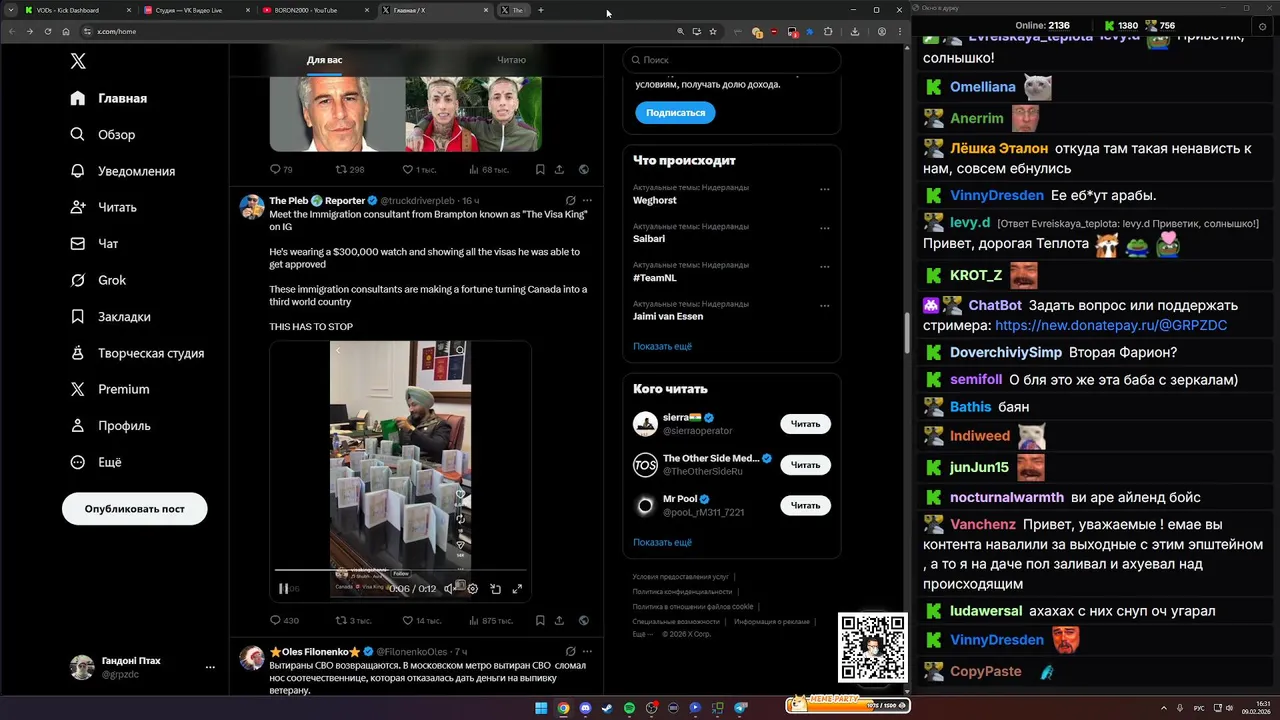Repost The Pleb Reporter post (3 тыс.)

(x=353, y=621)
